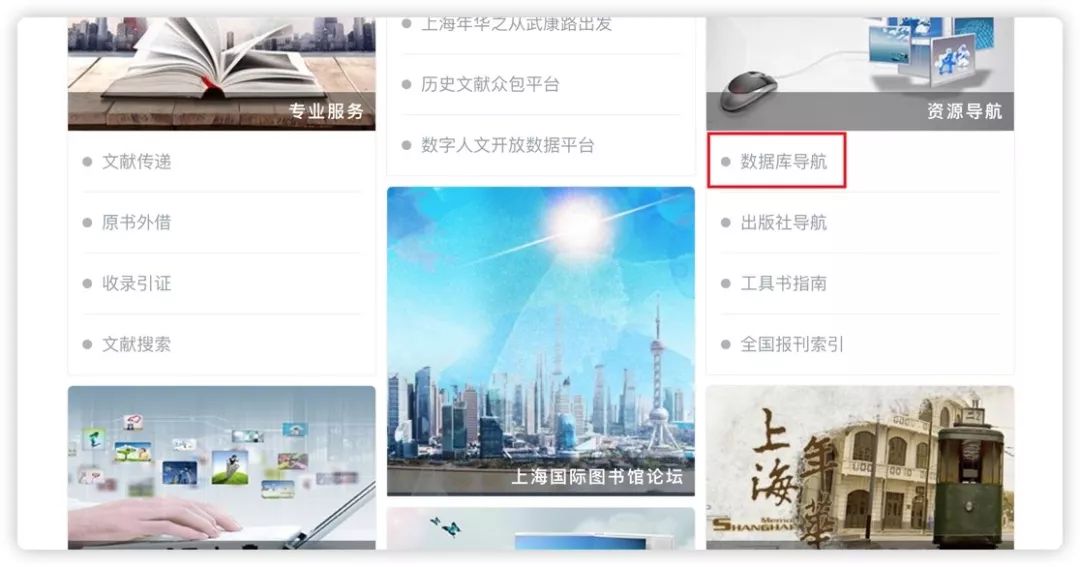Open the 出版社导航 link

(783, 223)
